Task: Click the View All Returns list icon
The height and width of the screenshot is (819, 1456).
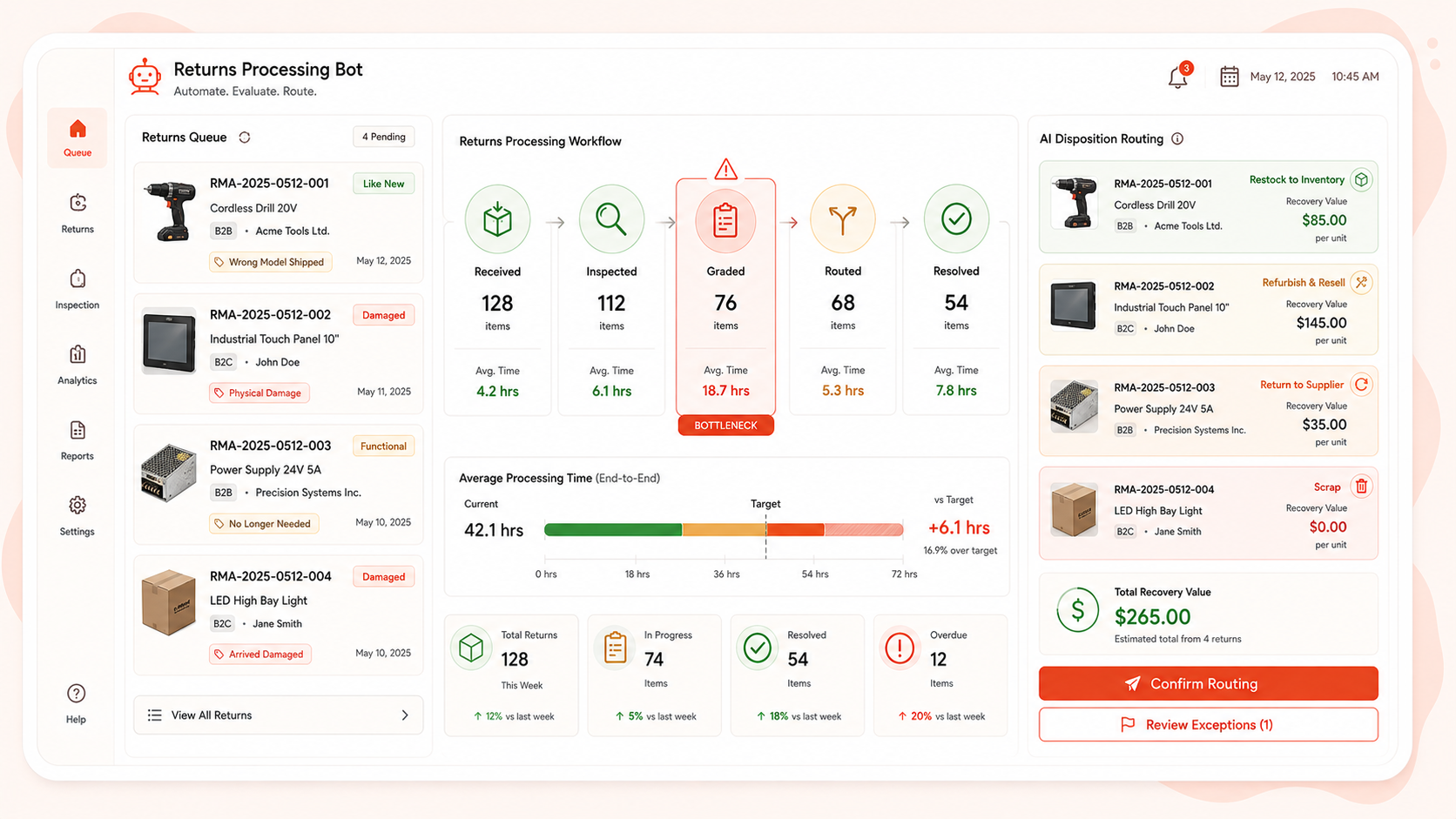Action: pos(154,715)
